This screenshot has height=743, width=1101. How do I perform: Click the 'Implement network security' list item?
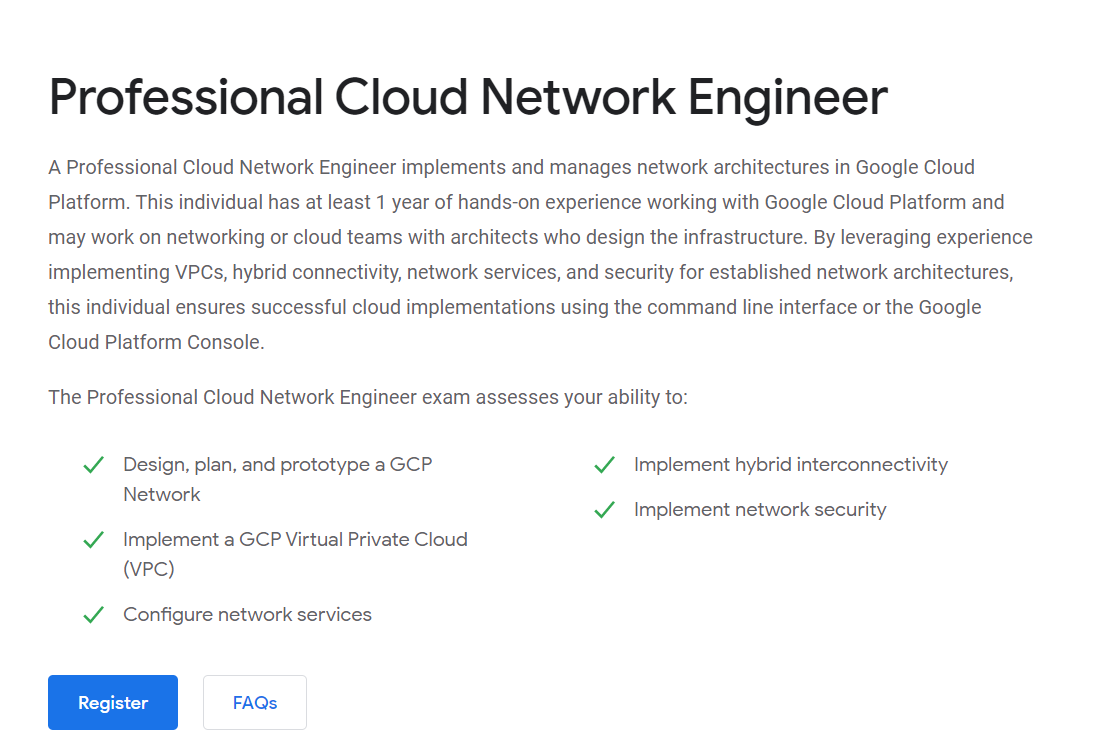click(760, 509)
